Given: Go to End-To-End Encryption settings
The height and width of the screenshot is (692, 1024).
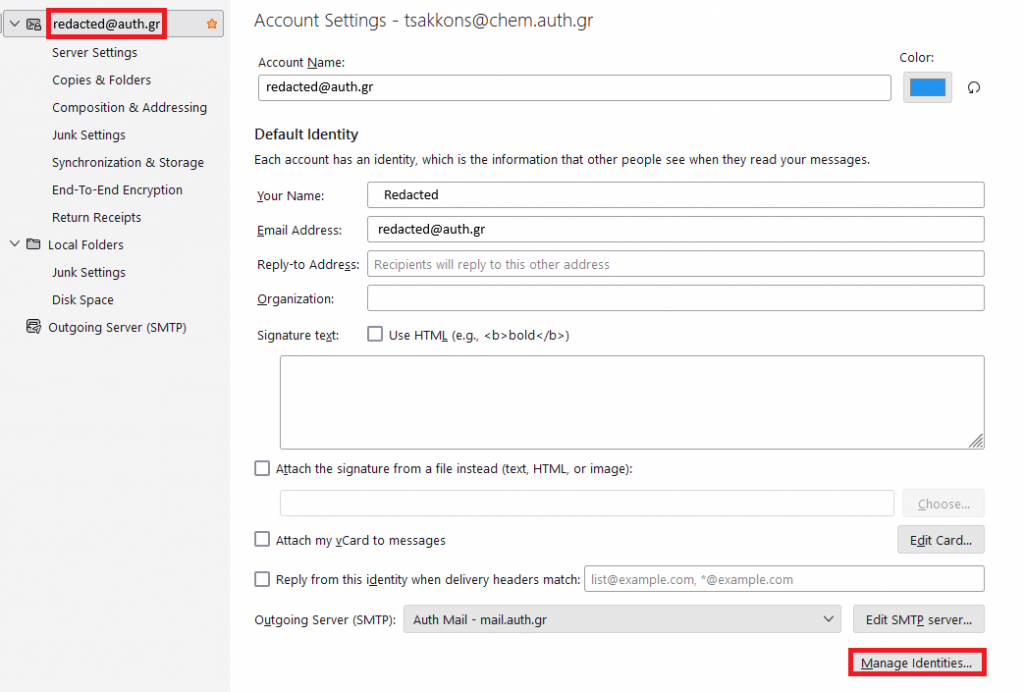Looking at the screenshot, I should [x=117, y=190].
